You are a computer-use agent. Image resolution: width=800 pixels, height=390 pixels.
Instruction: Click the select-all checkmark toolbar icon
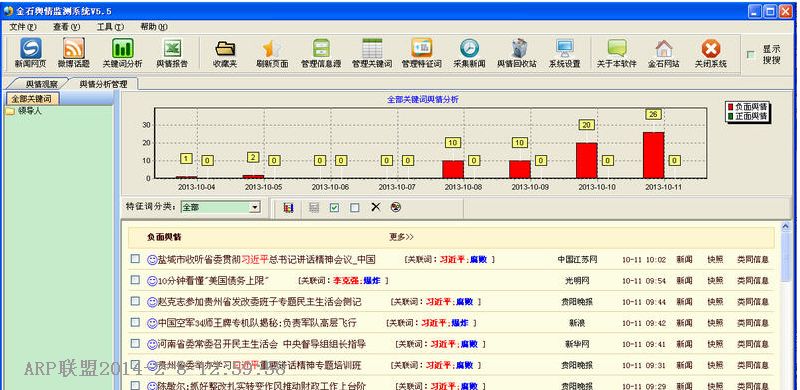pos(334,208)
